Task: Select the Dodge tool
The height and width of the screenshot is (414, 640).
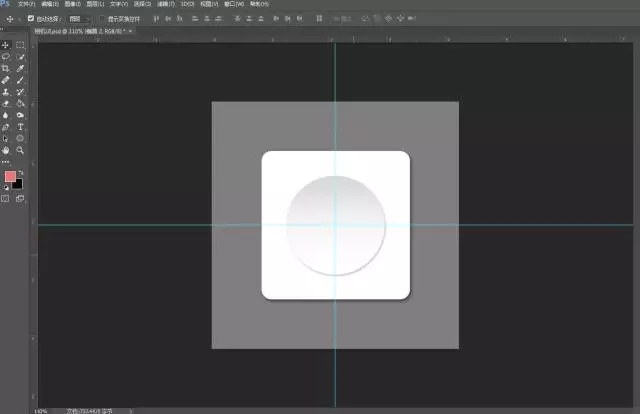Action: point(20,115)
